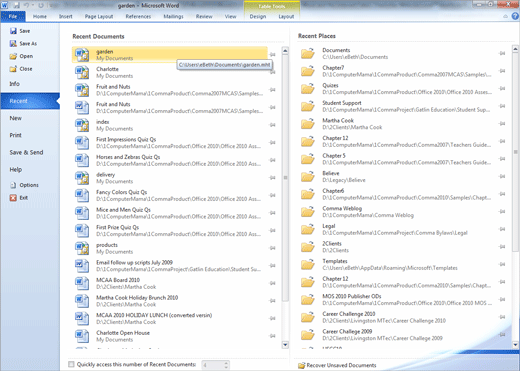Switch to the Home ribbon tab
Screen dimensions: 520x371
(40, 16)
